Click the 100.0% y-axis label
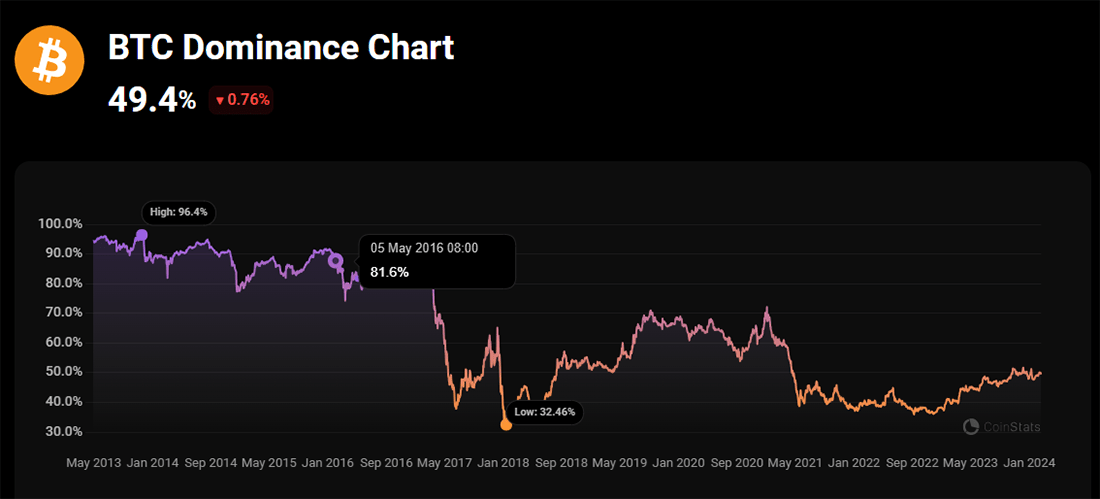The width and height of the screenshot is (1100, 499). pos(61,223)
